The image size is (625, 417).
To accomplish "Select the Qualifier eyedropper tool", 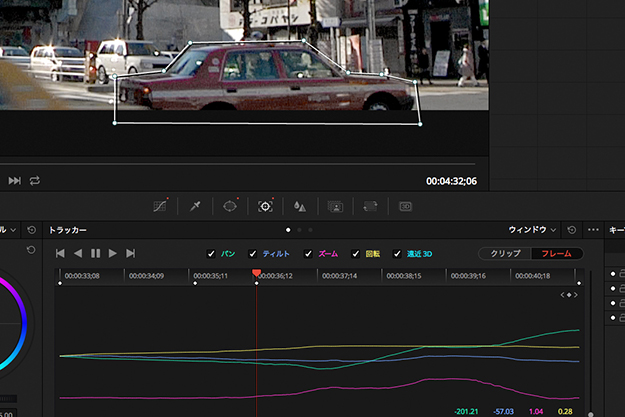I will click(195, 206).
